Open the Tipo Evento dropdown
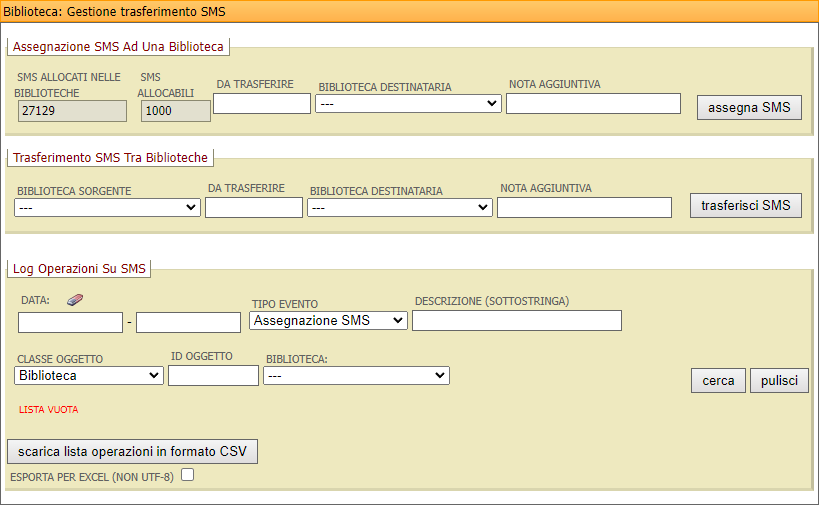819x505 pixels. tap(328, 320)
